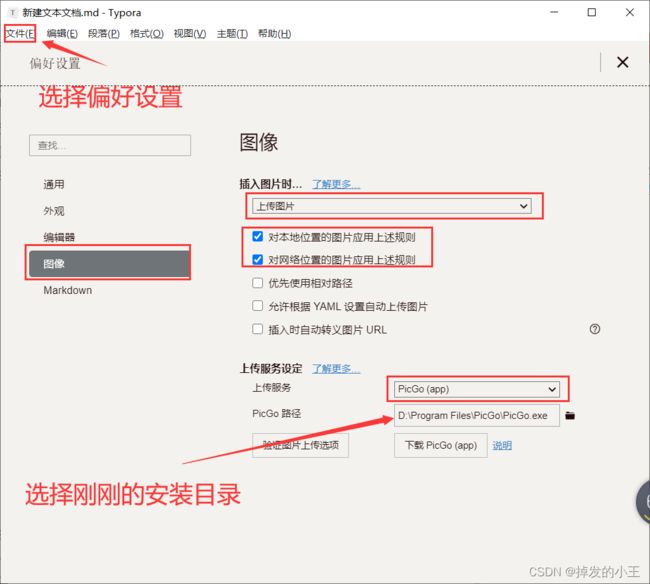The height and width of the screenshot is (584, 650).
Task: Close the preferences panel with X
Action: [x=622, y=62]
